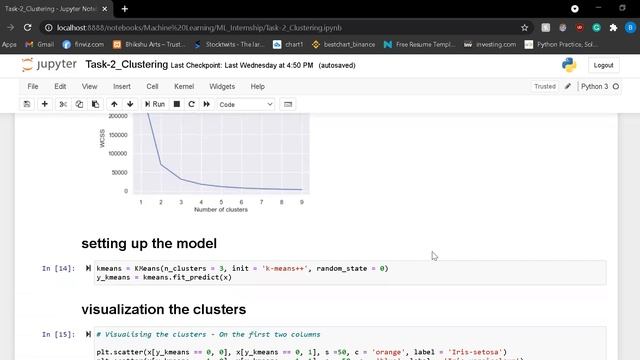640x360 pixels.
Task: Go forward in browser history
Action: (11, 27)
